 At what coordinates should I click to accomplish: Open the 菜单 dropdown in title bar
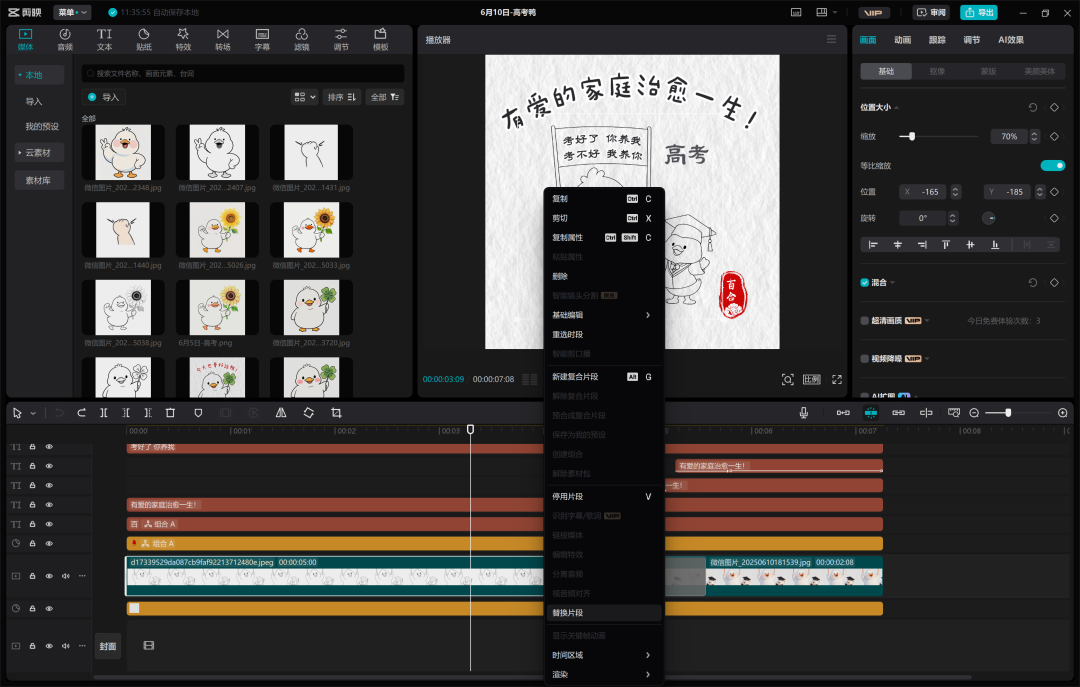72,12
